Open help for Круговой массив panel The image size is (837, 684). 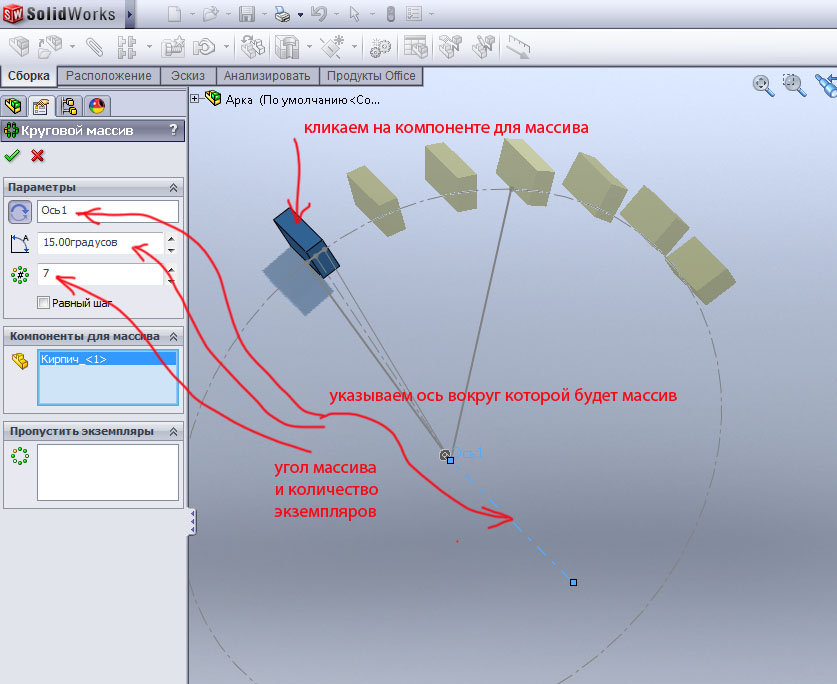[x=173, y=130]
